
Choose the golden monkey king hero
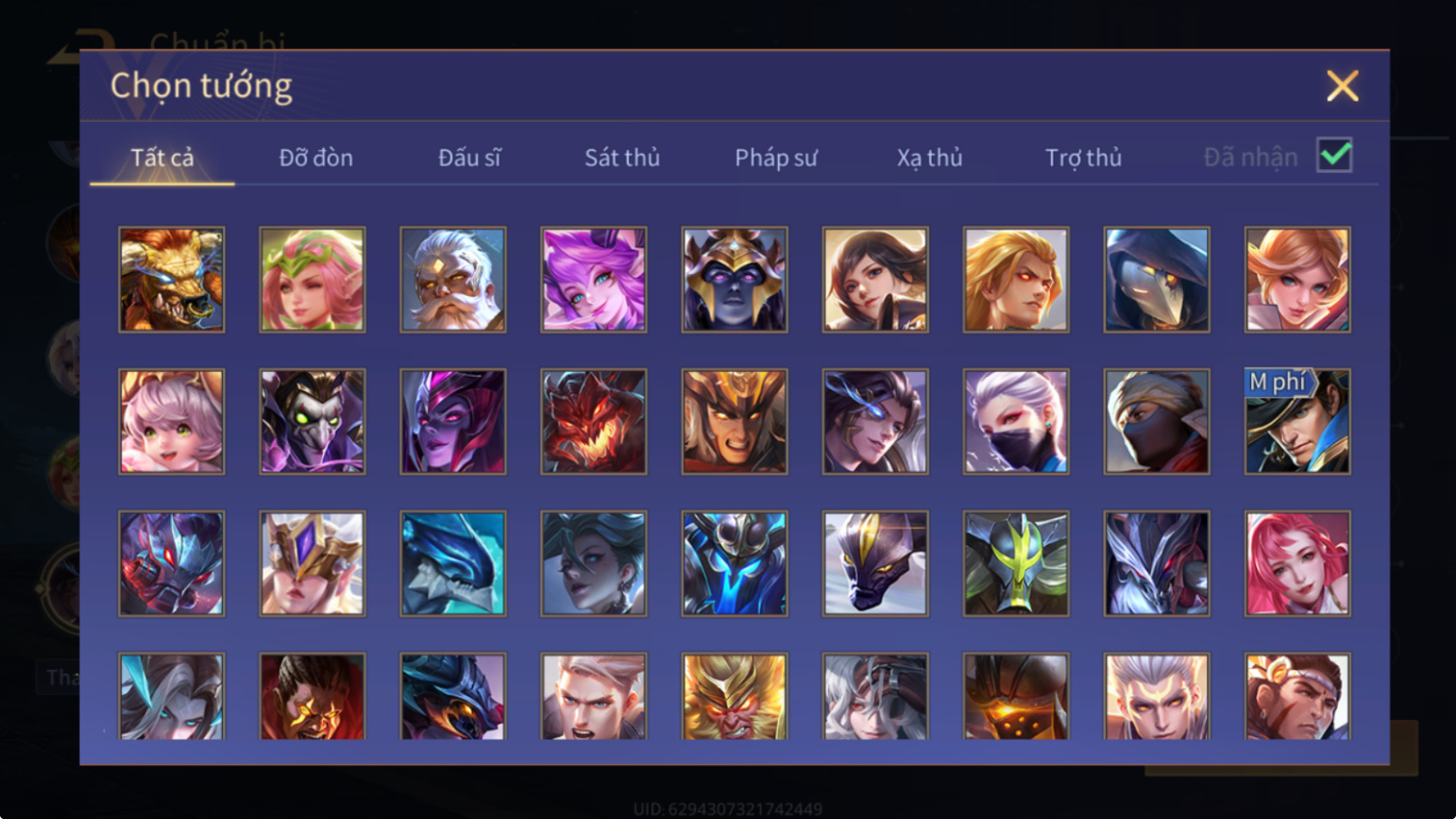(735, 696)
